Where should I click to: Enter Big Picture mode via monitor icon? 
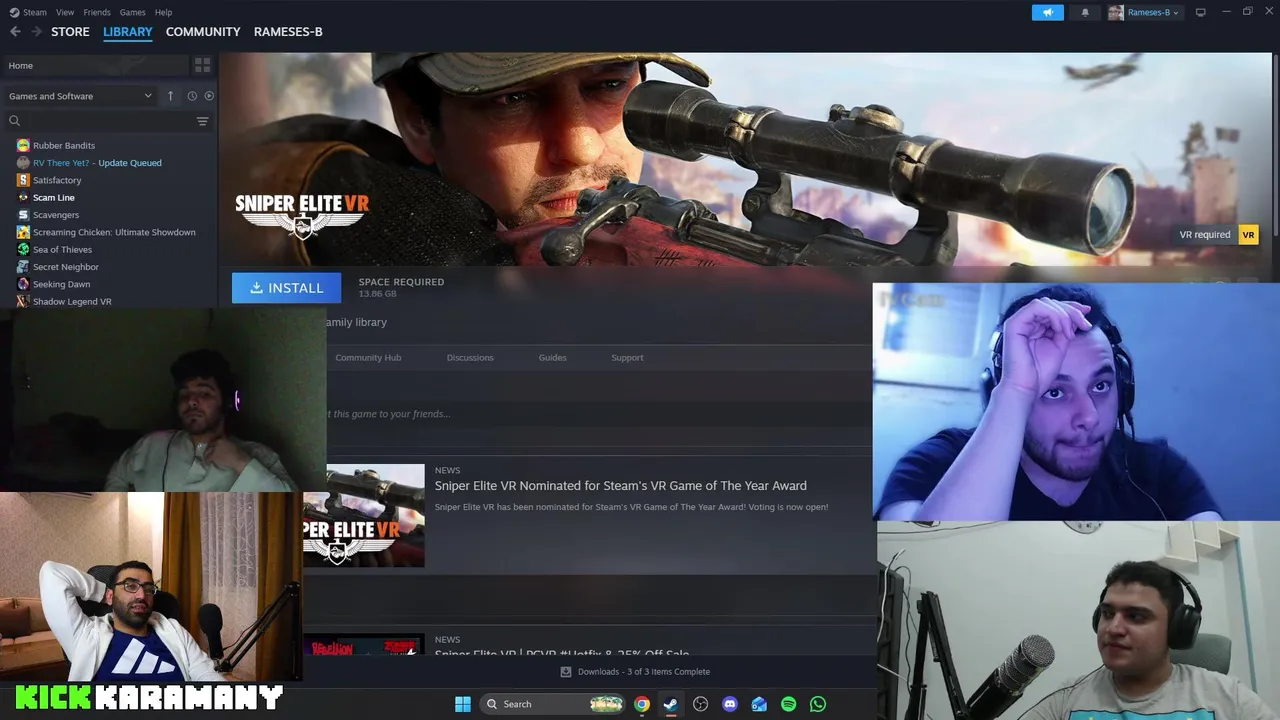tap(1201, 12)
